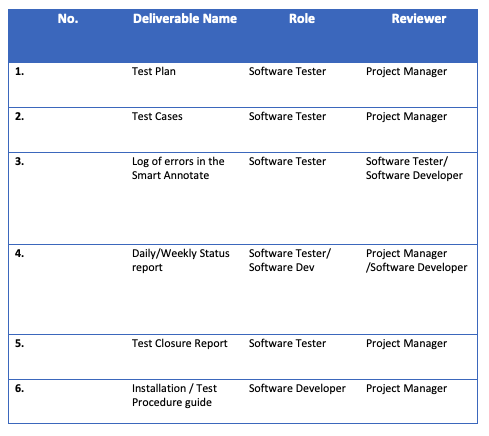Click 'Log of errors in the Smart Annotate'

tap(178, 168)
